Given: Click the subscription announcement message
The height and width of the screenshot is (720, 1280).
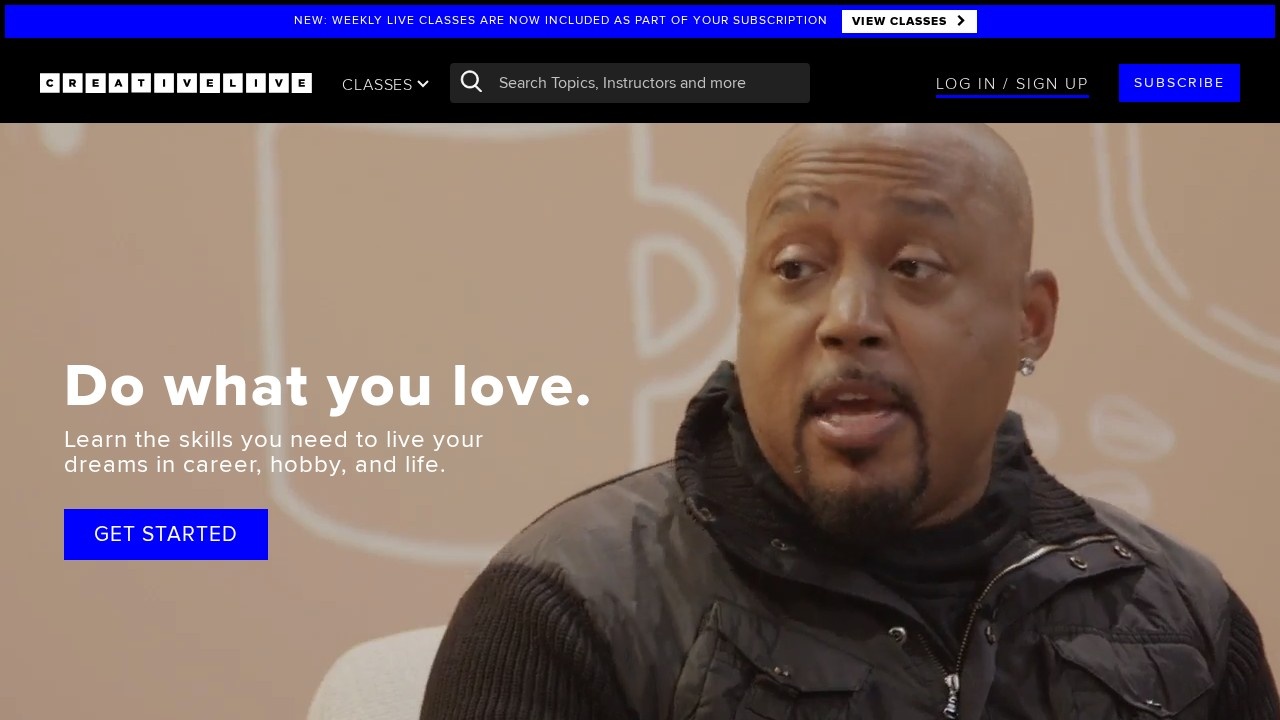Looking at the screenshot, I should [x=560, y=20].
